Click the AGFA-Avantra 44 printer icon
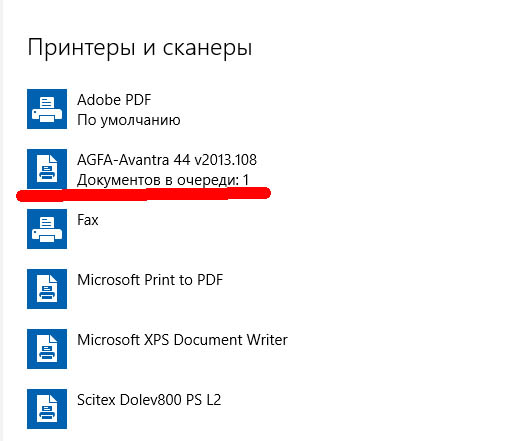The image size is (524, 441). [47, 169]
